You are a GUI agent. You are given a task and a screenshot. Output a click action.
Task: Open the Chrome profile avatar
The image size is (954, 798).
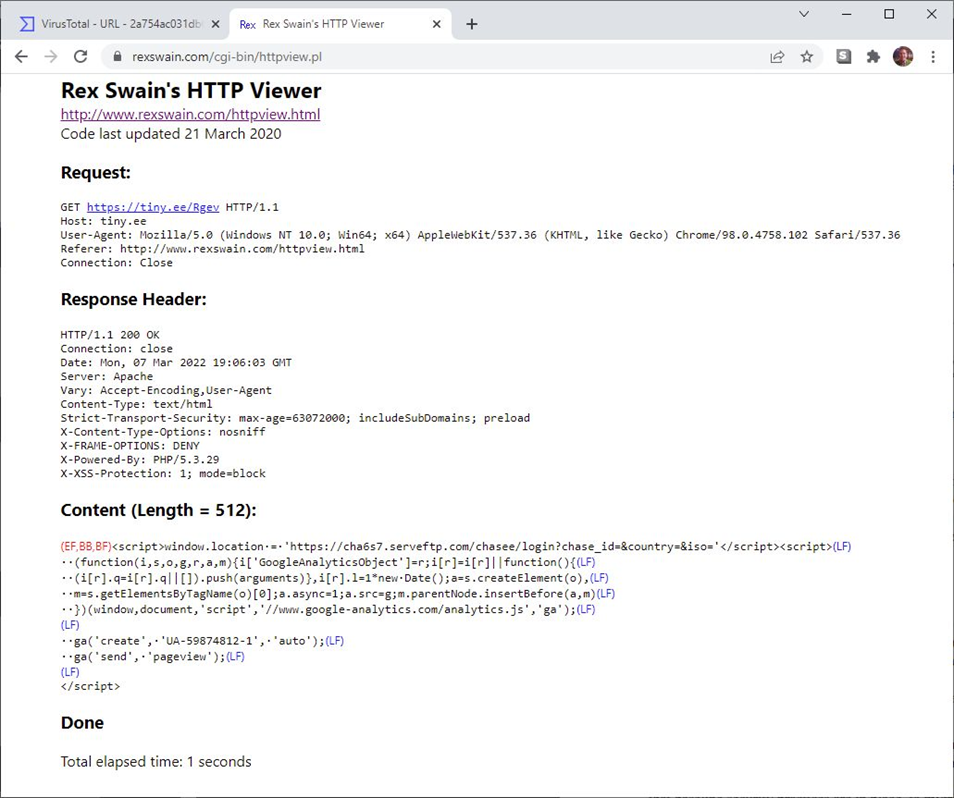coord(903,57)
